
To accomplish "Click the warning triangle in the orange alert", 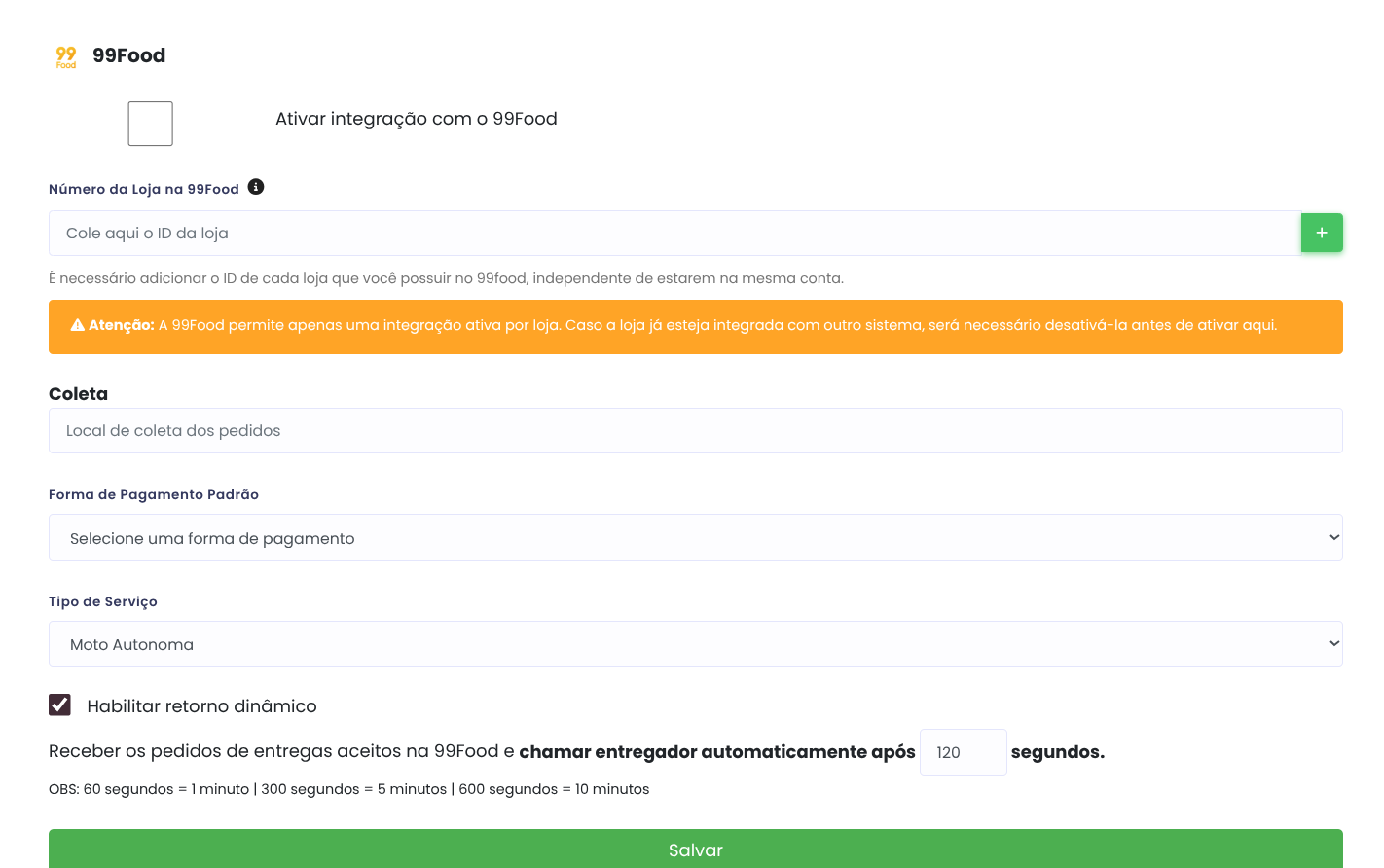I will (78, 325).
